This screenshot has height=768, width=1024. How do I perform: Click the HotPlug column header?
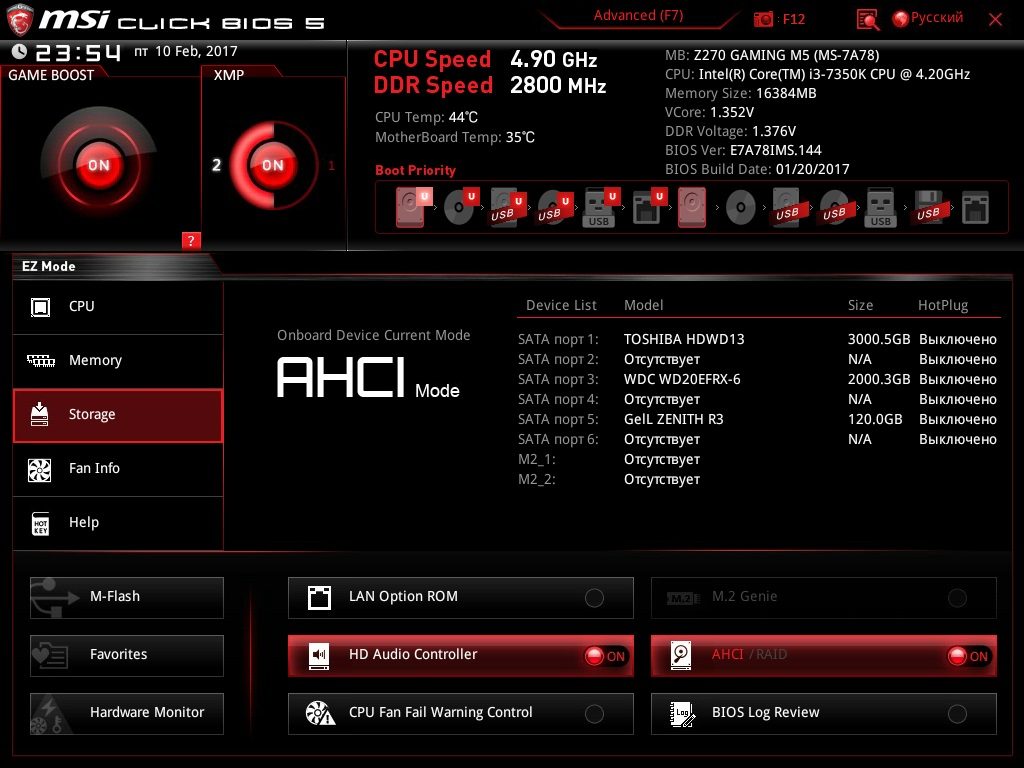click(942, 305)
